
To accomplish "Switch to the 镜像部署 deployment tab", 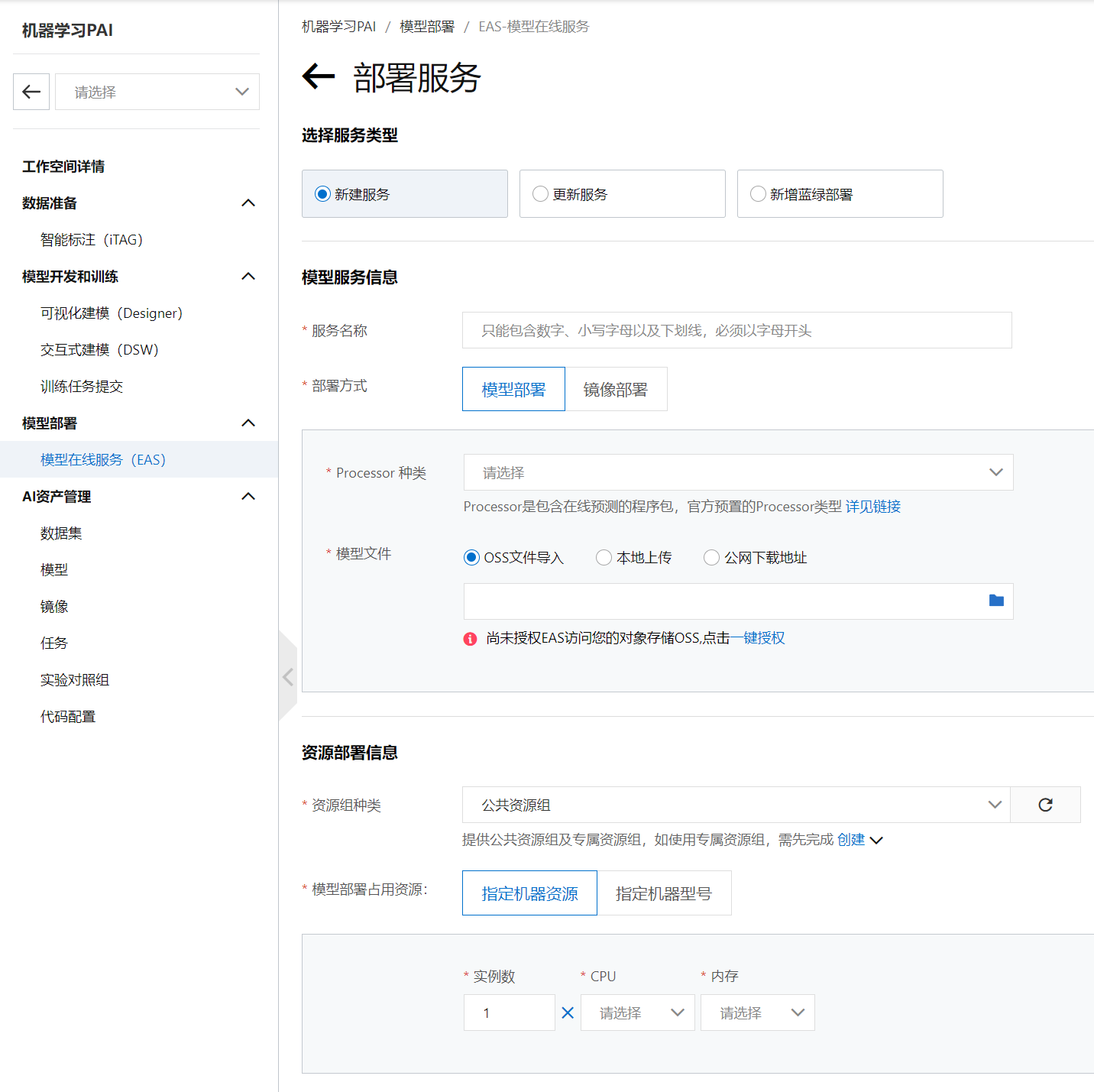I will coord(616,389).
